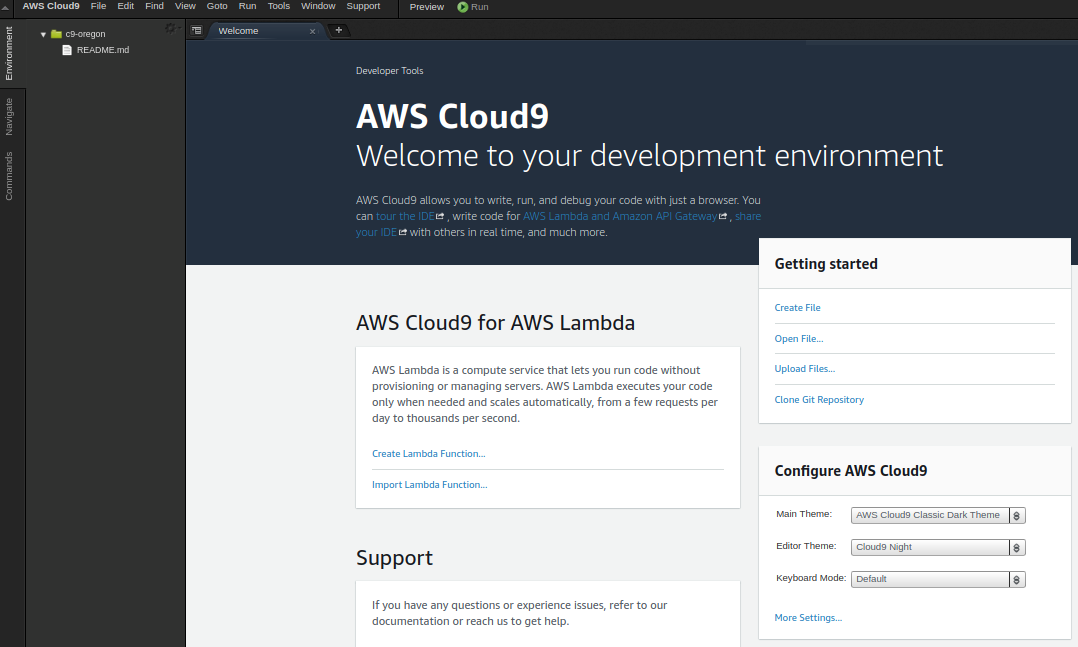Screen dimensions: 1078x647
Task: Click the Create File link
Action: [x=798, y=308]
